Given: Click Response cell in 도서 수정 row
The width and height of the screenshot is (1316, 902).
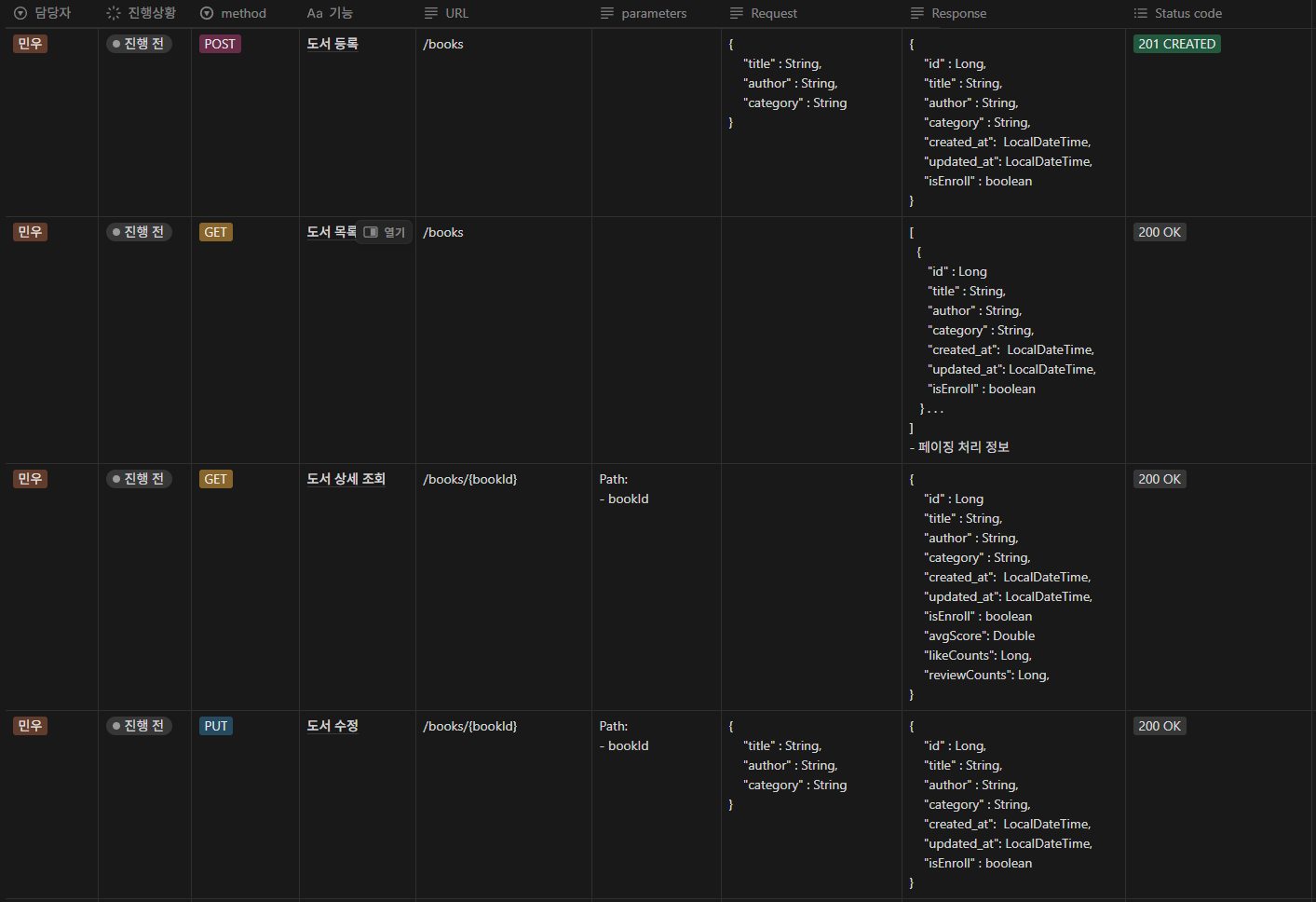Looking at the screenshot, I should tap(1013, 805).
